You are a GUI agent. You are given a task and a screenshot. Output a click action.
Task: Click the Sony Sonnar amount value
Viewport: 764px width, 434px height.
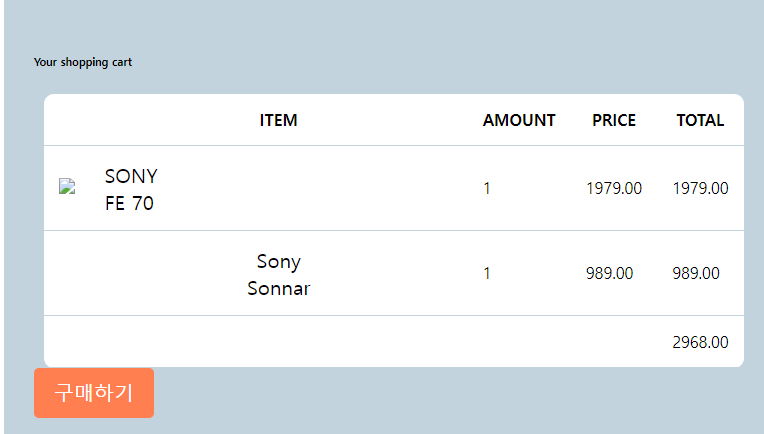pyautogui.click(x=487, y=273)
